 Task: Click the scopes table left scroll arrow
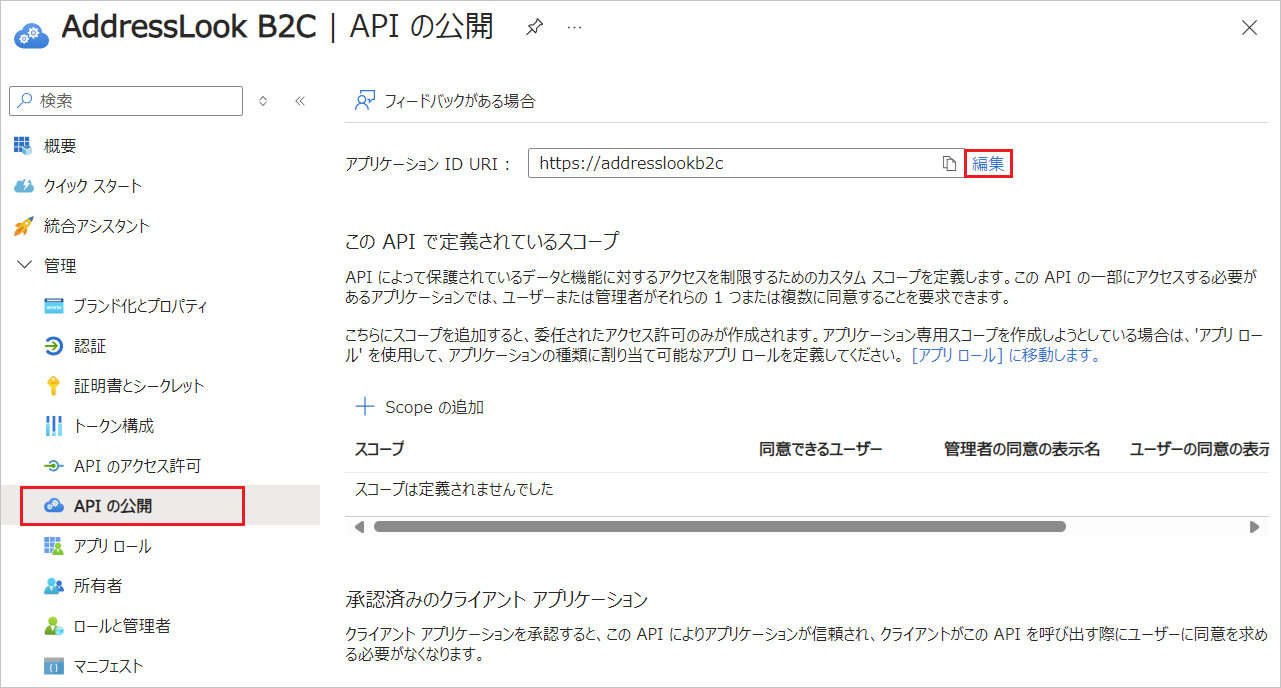point(359,526)
